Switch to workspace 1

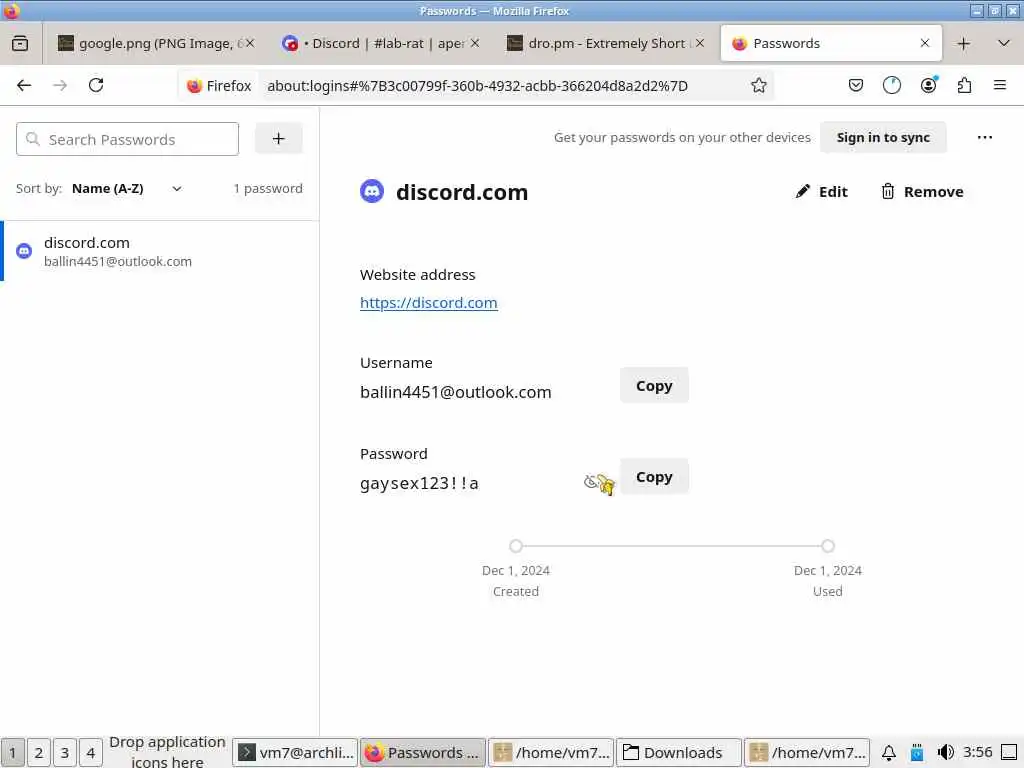pyautogui.click(x=12, y=753)
